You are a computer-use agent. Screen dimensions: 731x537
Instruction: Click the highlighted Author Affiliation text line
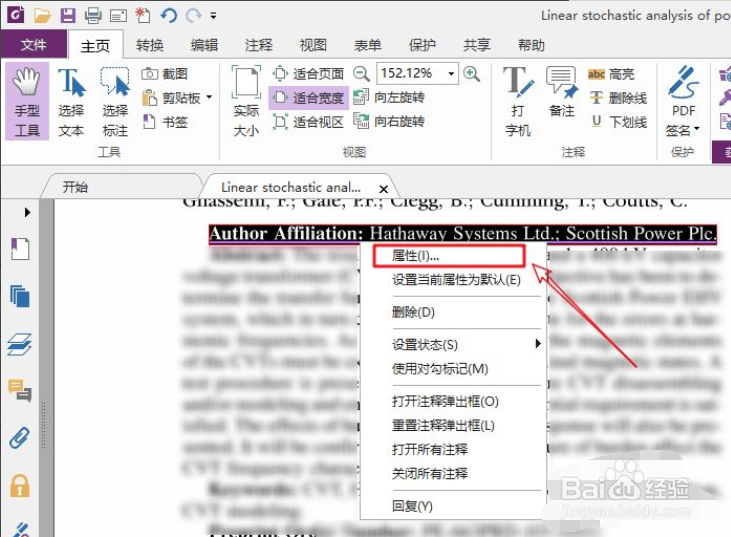[462, 234]
